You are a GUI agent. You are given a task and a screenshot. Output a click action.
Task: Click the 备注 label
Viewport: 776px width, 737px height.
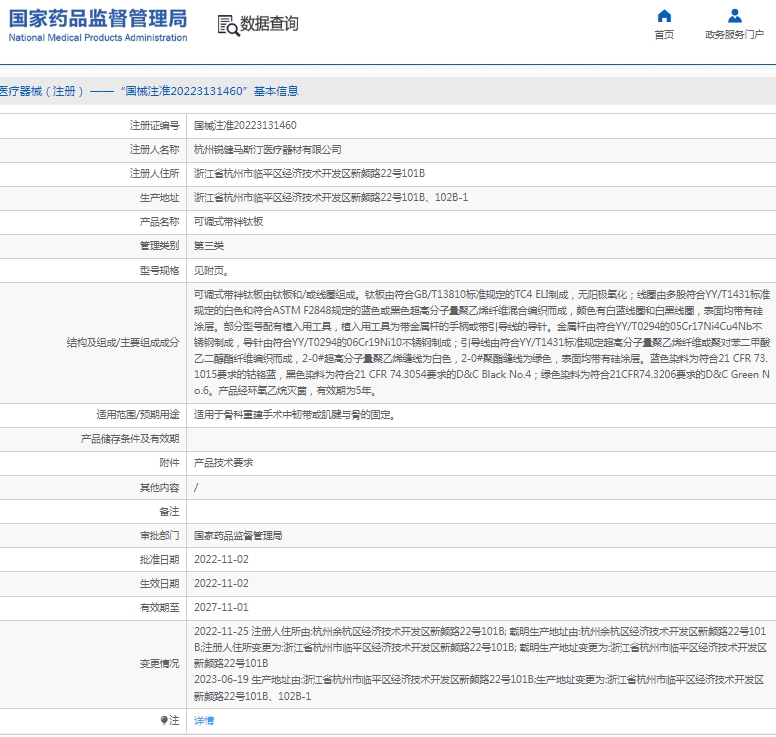point(169,511)
